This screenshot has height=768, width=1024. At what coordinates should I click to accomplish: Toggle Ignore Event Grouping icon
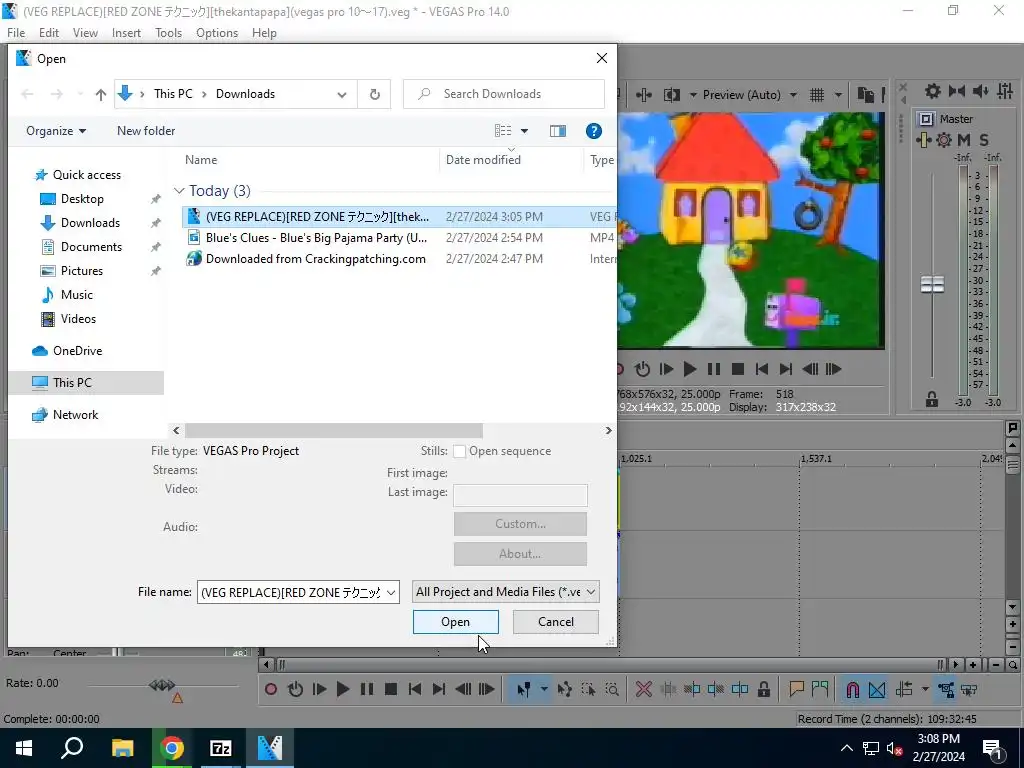(x=969, y=689)
